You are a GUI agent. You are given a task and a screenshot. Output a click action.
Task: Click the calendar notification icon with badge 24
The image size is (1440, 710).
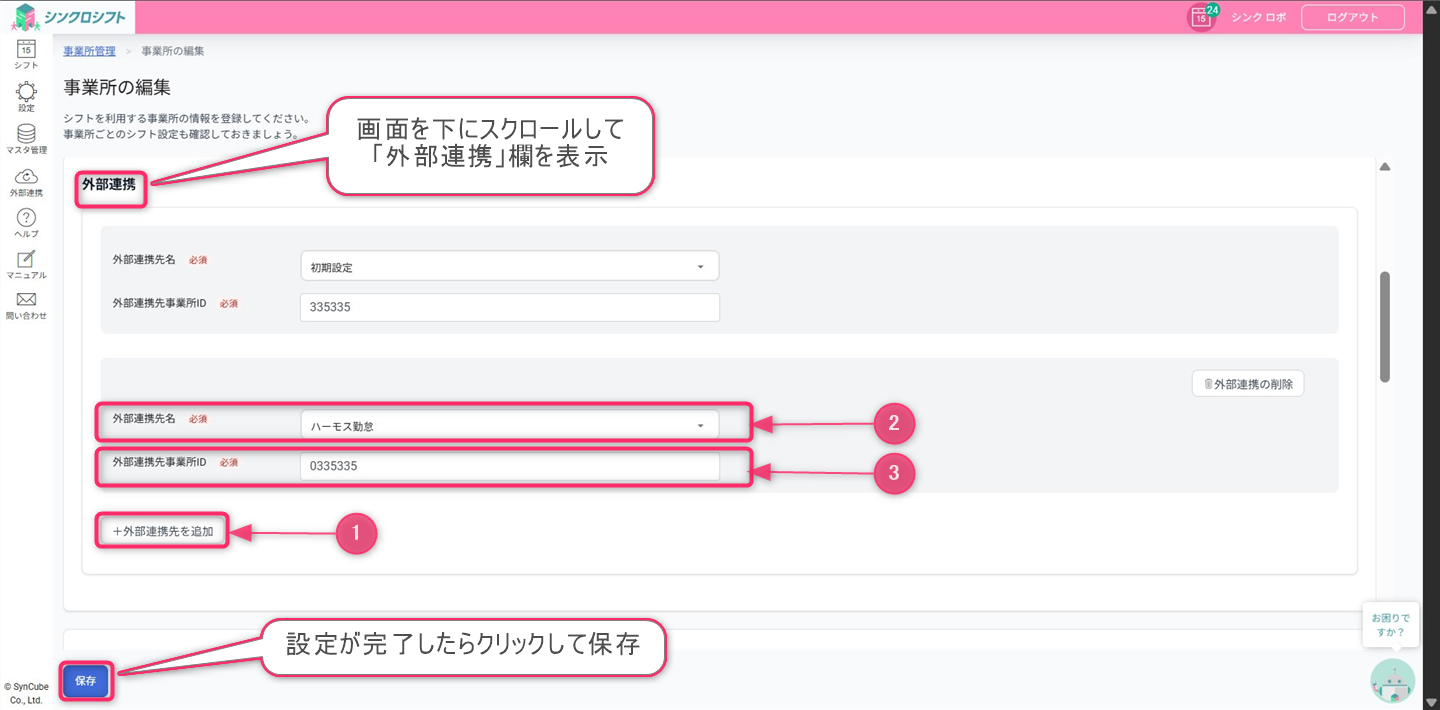click(1202, 17)
